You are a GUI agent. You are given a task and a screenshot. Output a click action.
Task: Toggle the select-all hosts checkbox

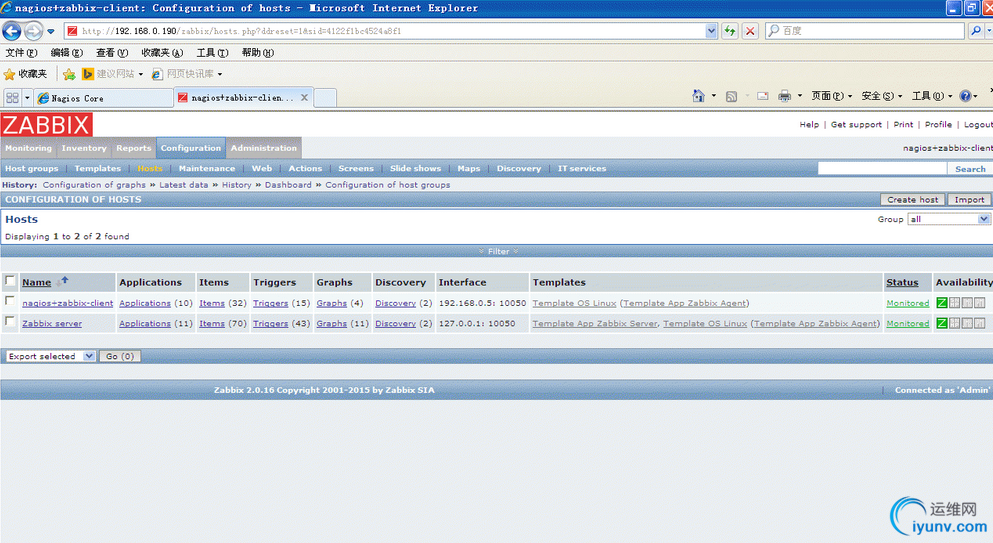click(x=9, y=281)
